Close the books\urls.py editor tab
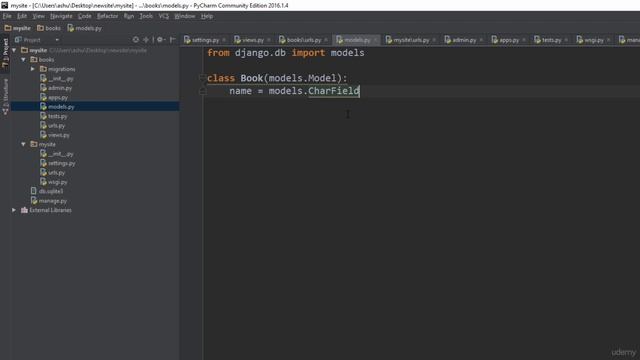This screenshot has height=360, width=640. pyautogui.click(x=326, y=40)
